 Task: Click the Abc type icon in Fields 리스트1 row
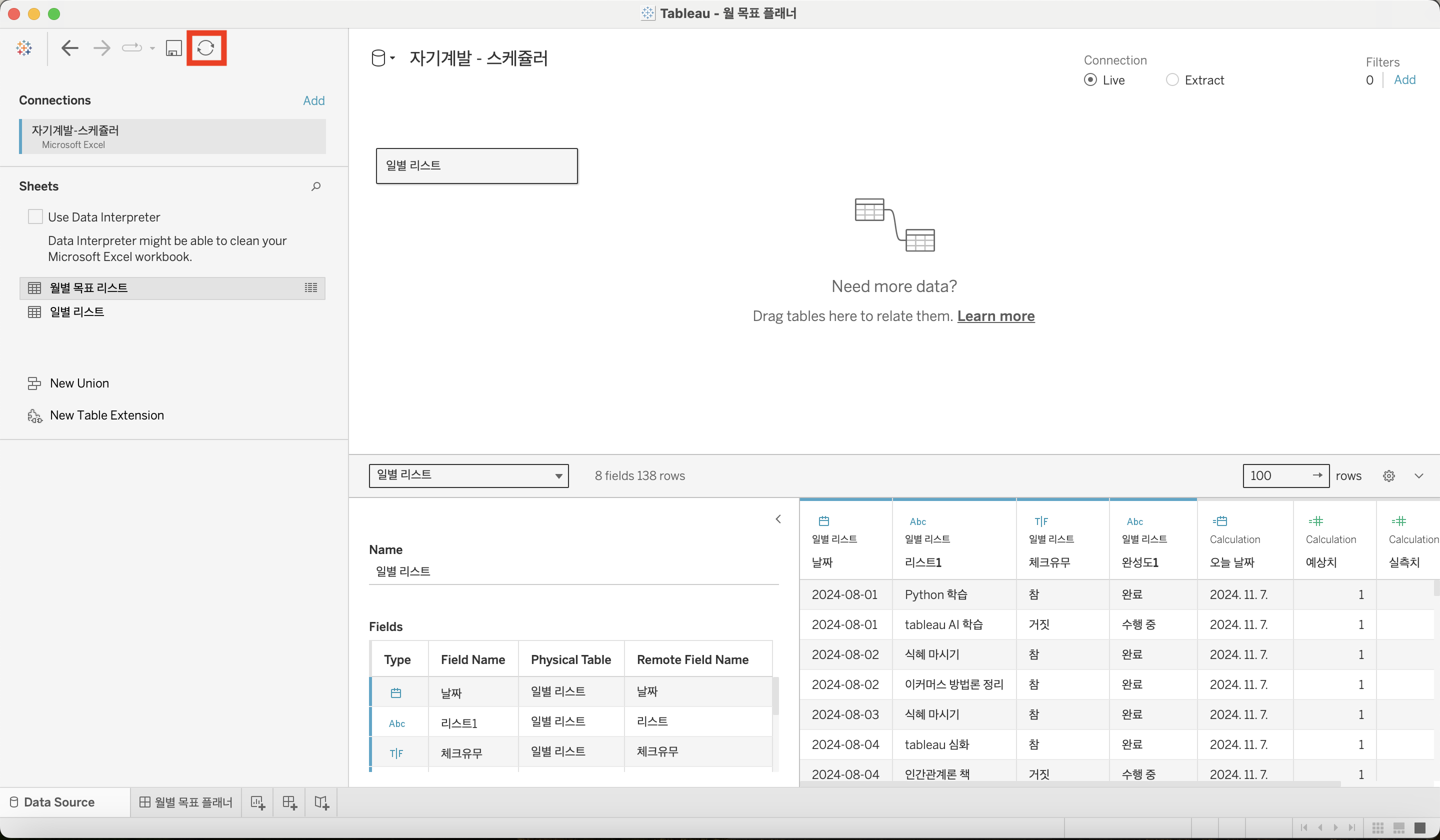pyautogui.click(x=397, y=723)
